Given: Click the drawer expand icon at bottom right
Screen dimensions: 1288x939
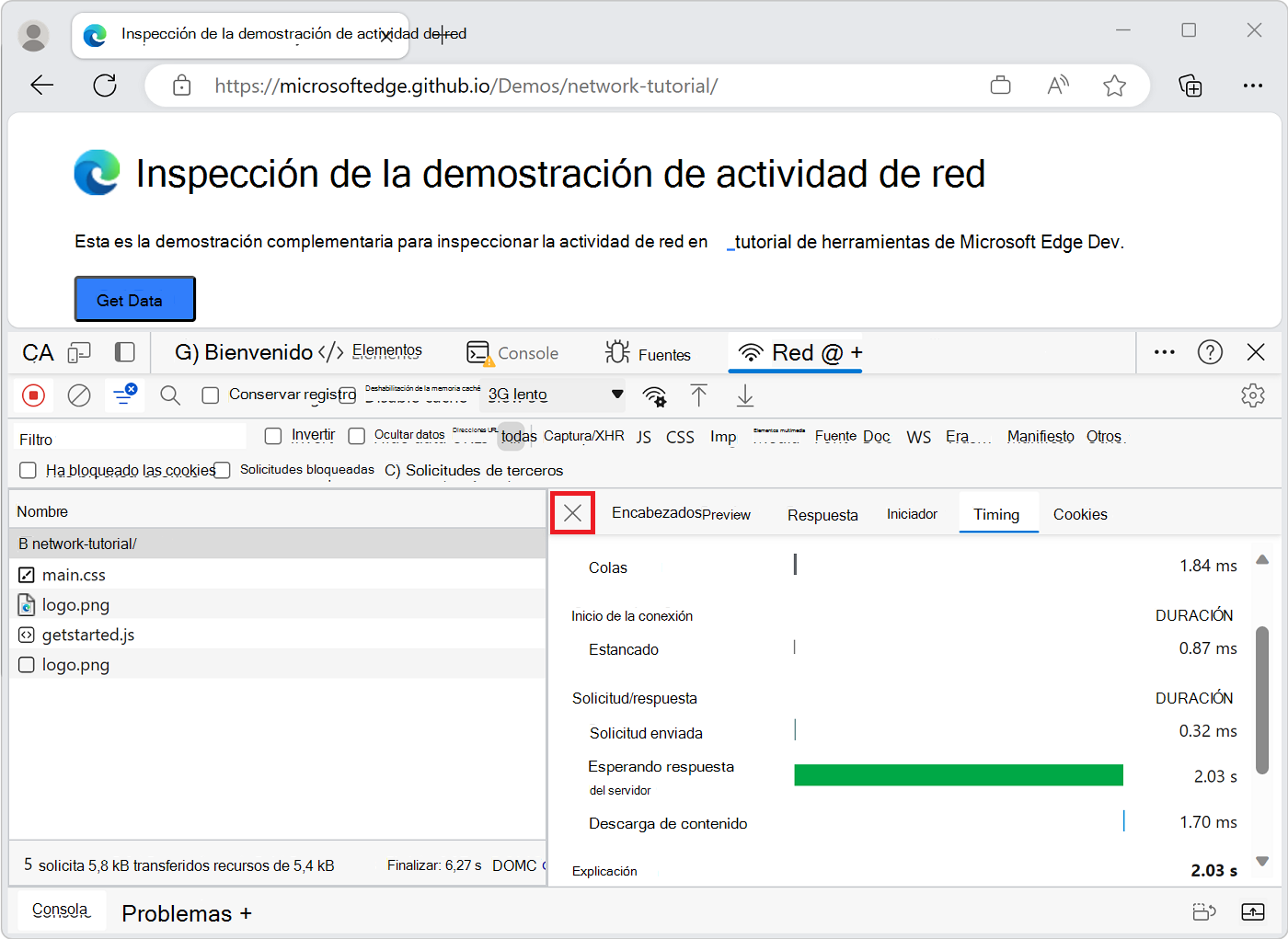Looking at the screenshot, I should (1253, 911).
